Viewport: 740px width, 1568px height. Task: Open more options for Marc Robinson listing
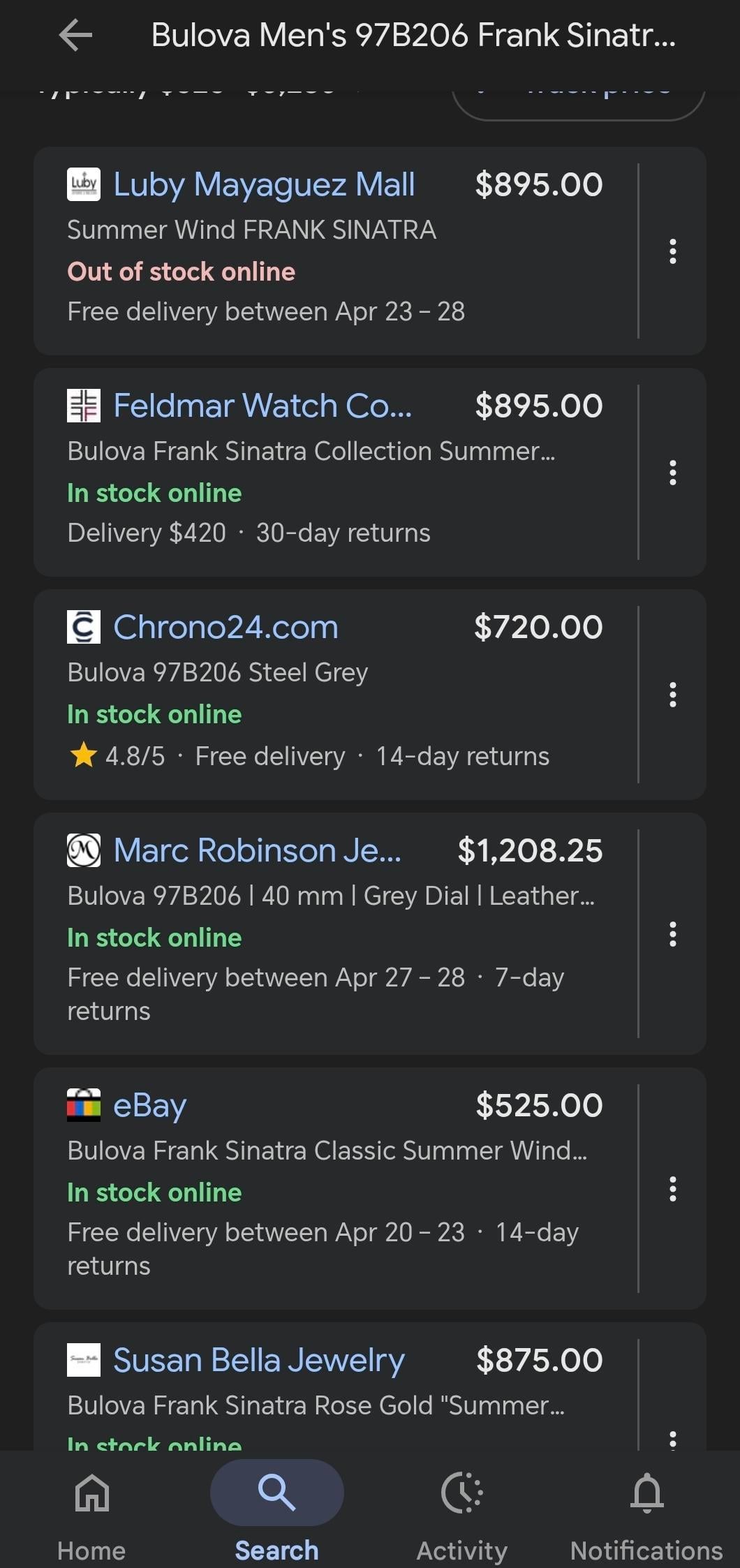point(672,934)
